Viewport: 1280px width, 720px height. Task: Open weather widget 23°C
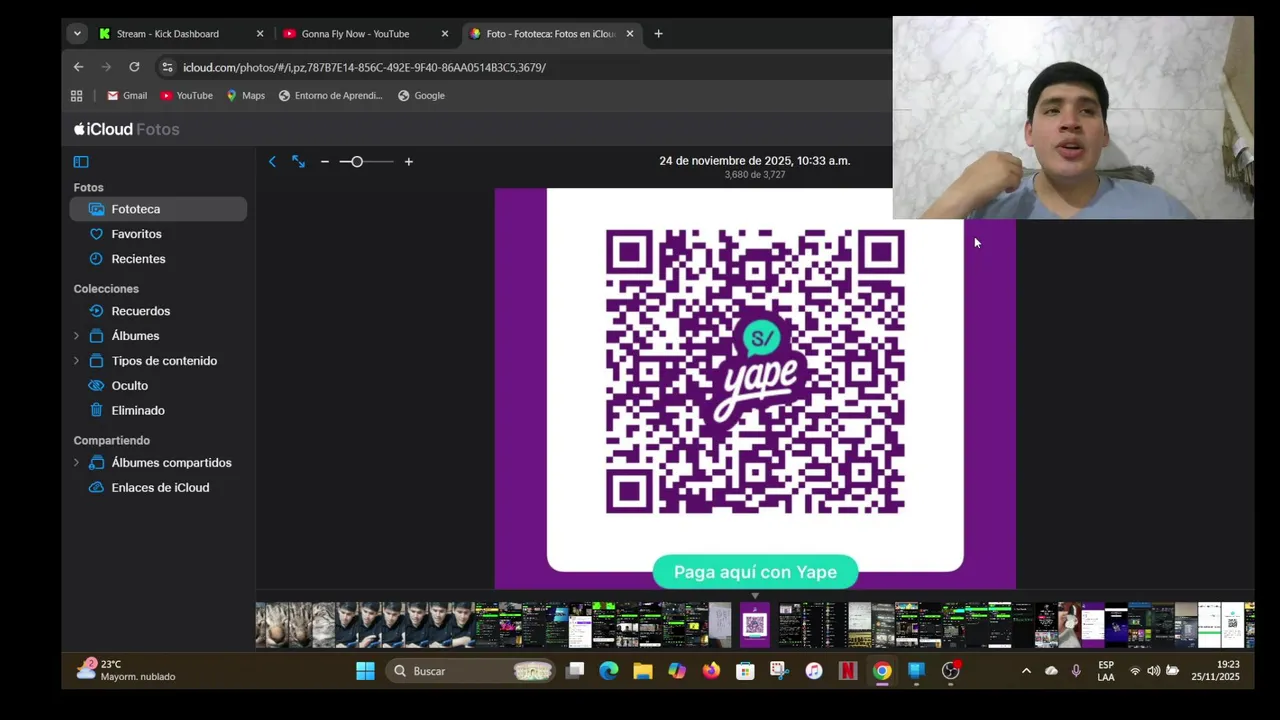(x=127, y=670)
